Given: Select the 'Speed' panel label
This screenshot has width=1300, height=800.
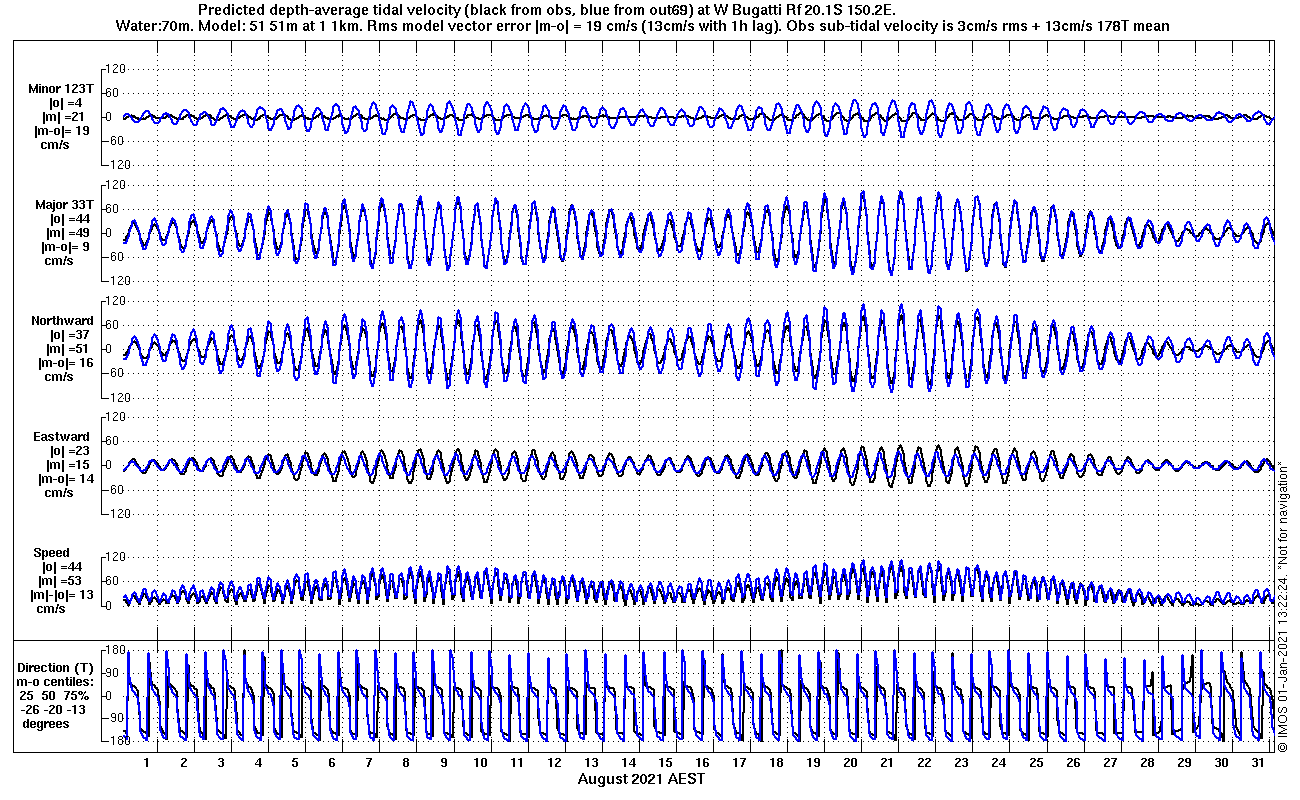Looking at the screenshot, I should 52,553.
